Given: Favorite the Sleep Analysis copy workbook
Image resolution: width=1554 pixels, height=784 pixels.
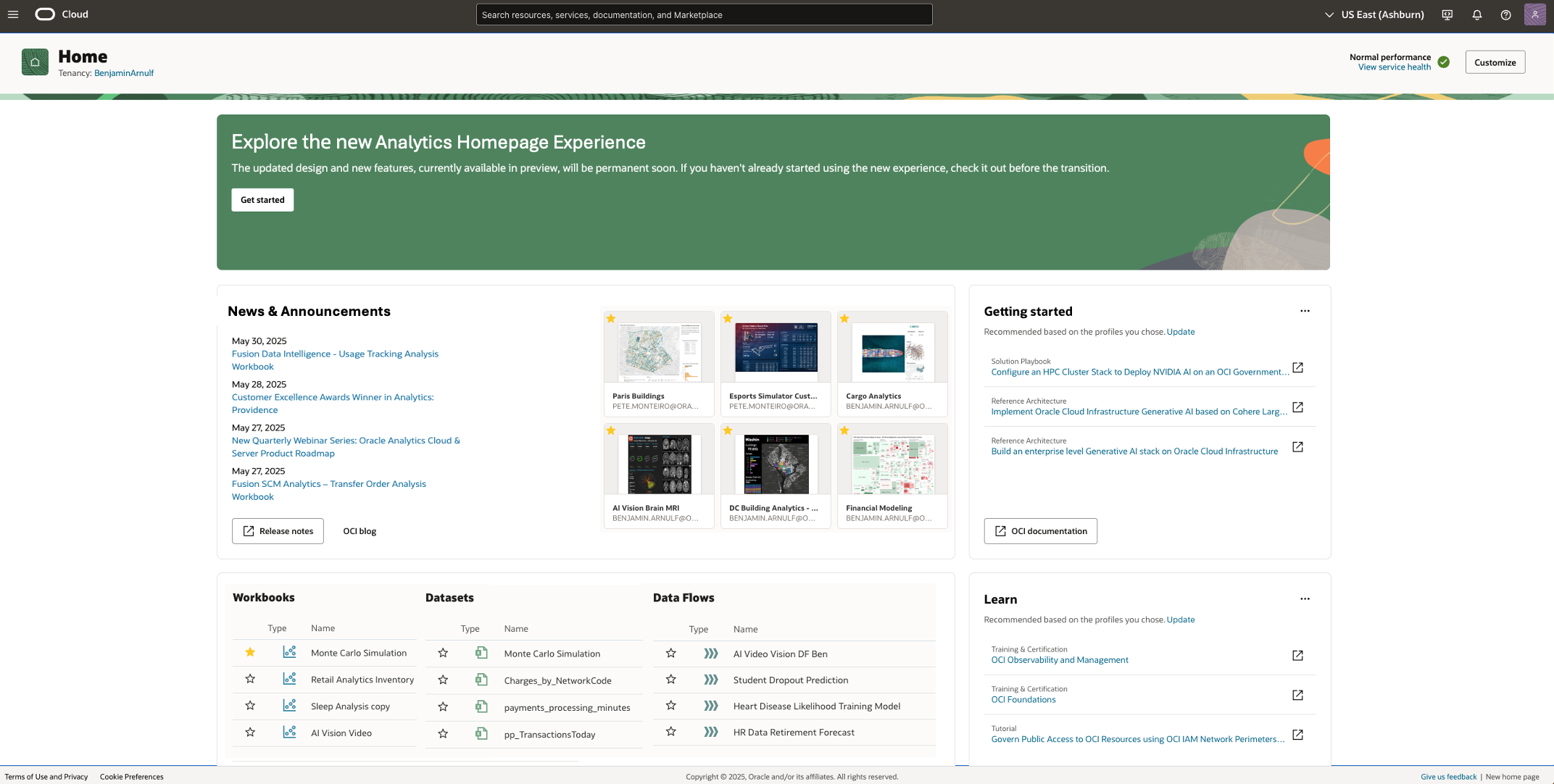Looking at the screenshot, I should (250, 706).
